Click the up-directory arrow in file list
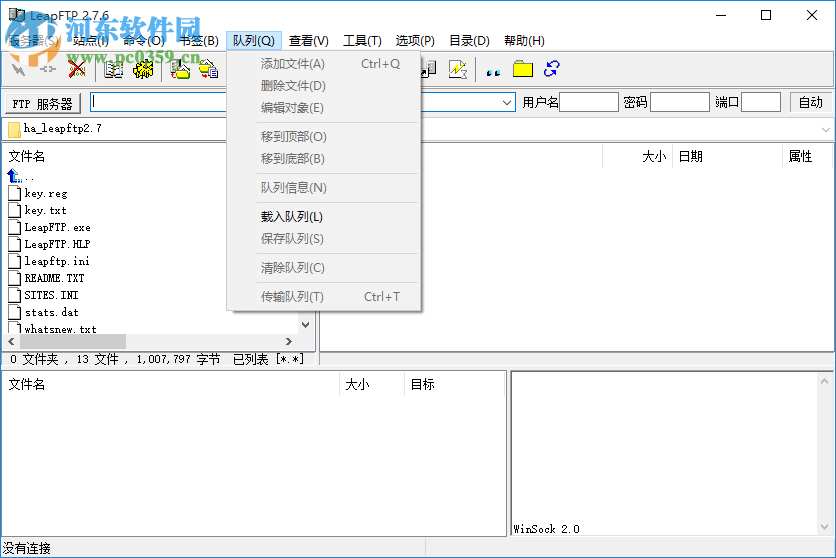 [x=14, y=175]
